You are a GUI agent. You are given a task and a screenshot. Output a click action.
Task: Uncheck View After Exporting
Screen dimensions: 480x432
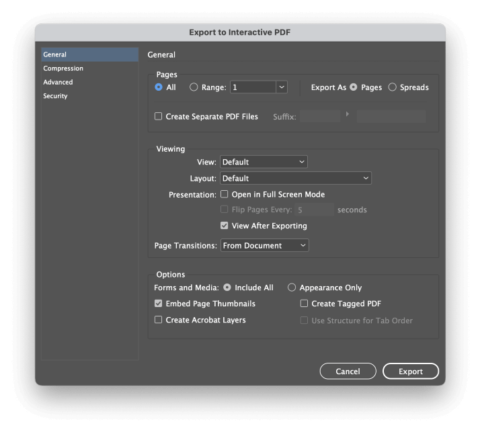tap(224, 226)
